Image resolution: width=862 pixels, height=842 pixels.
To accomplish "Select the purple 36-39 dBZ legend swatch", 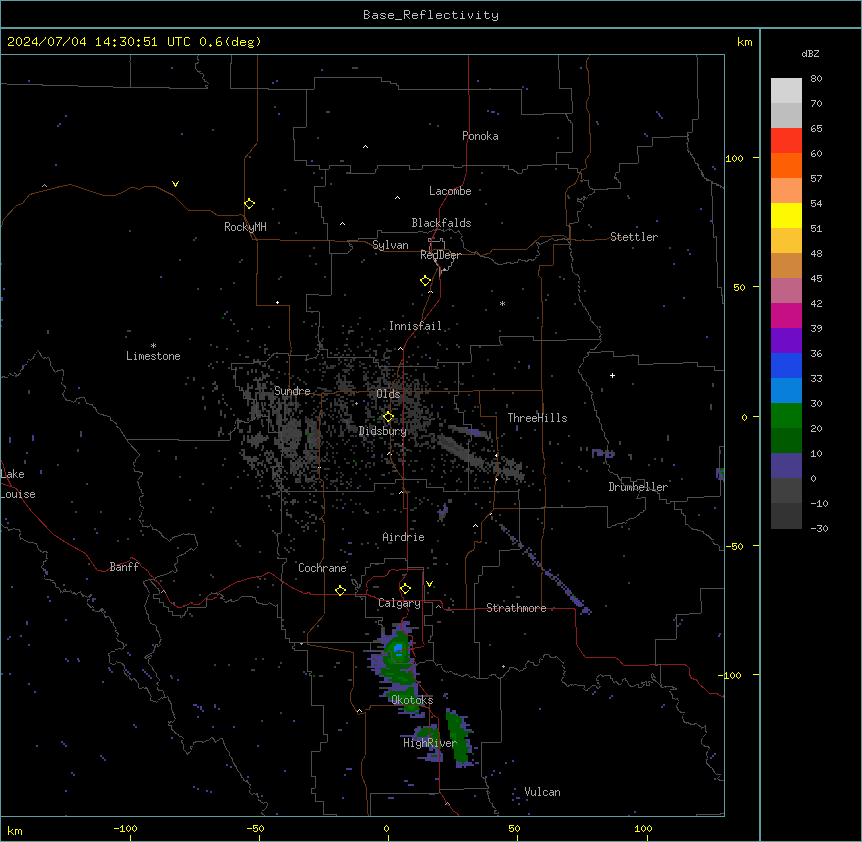I will [786, 341].
